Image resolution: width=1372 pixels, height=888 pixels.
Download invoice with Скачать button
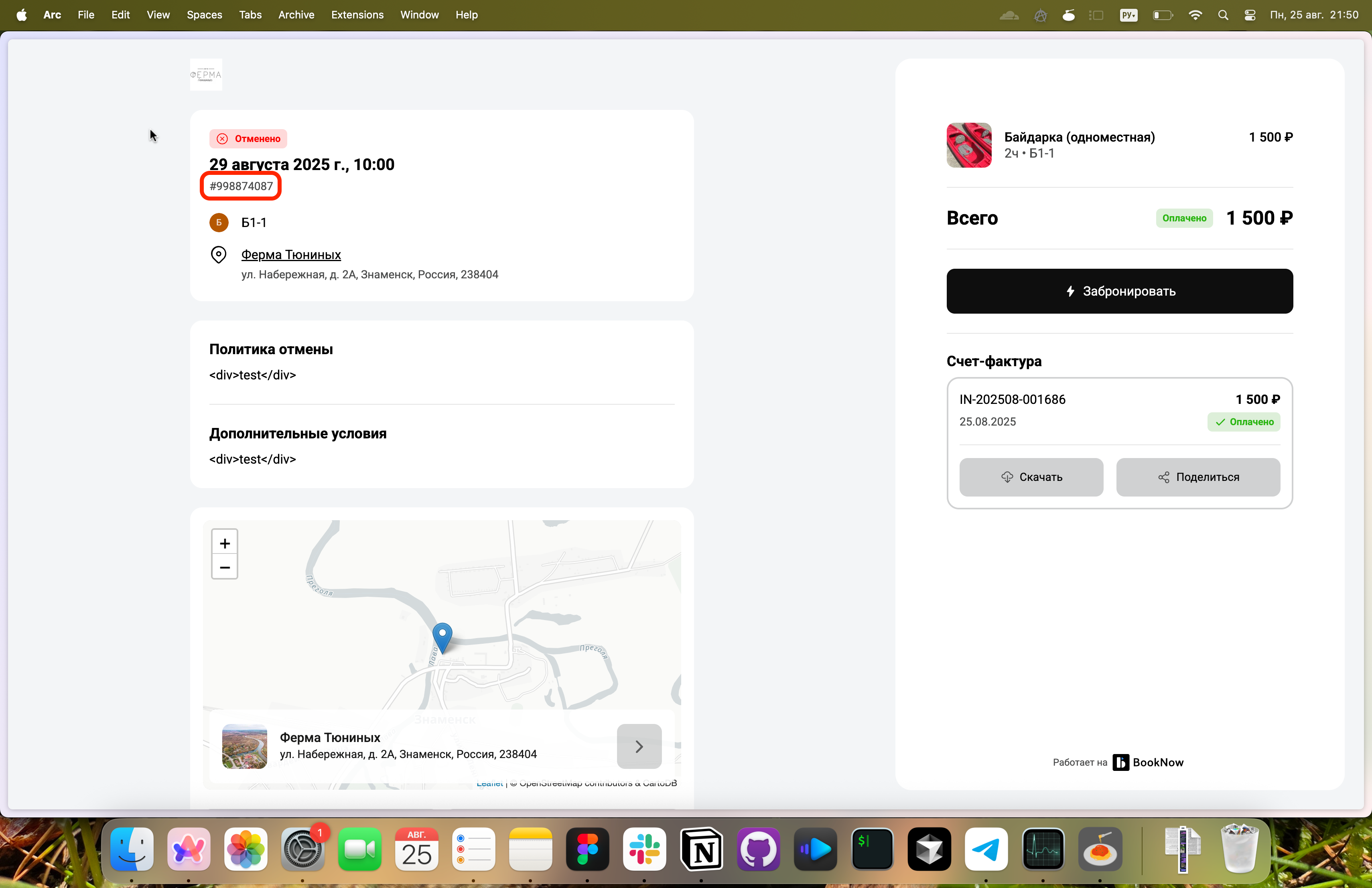coord(1031,477)
